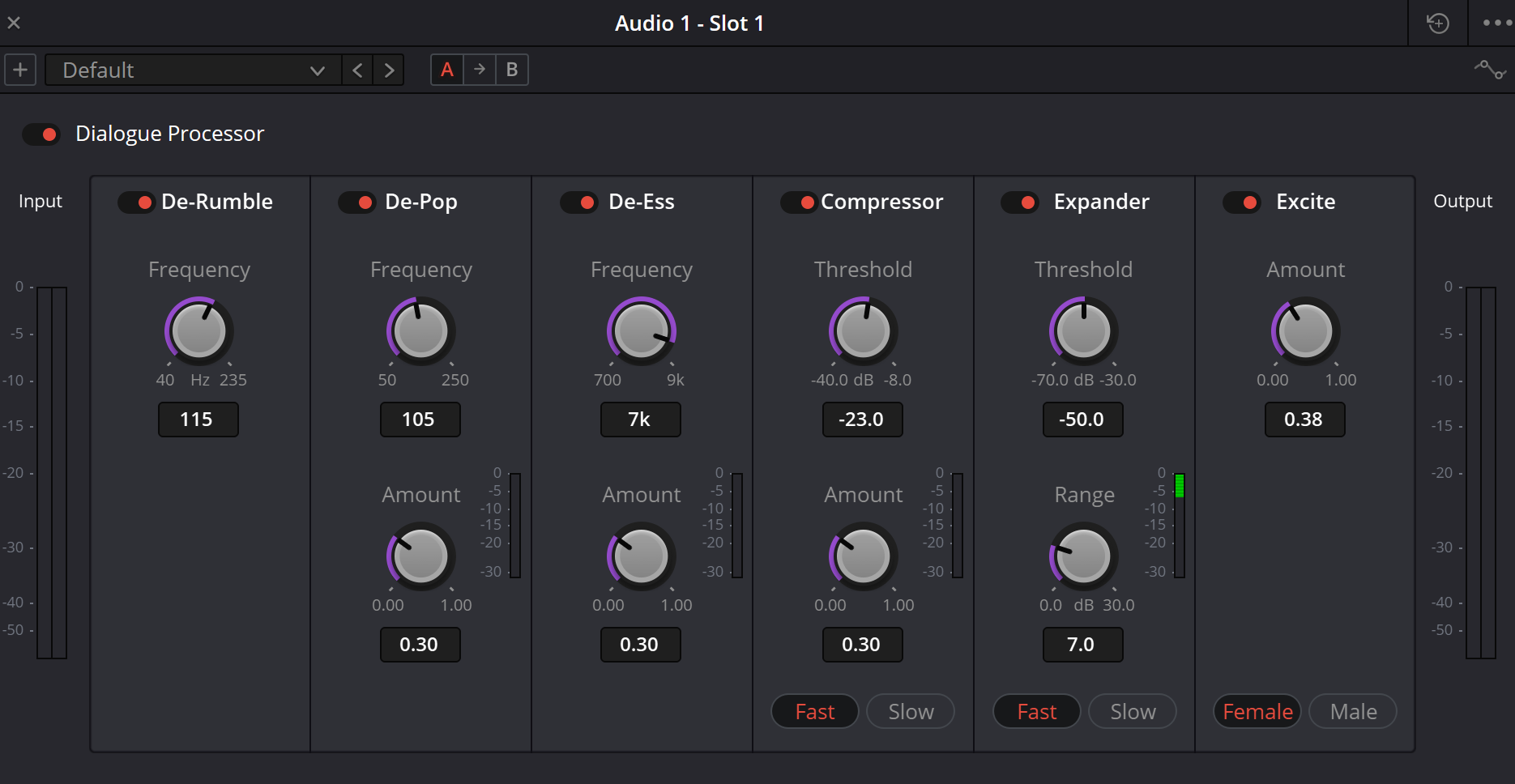Click the Expander gain reduction meter
This screenshot has height=784, width=1515.
tap(1180, 525)
